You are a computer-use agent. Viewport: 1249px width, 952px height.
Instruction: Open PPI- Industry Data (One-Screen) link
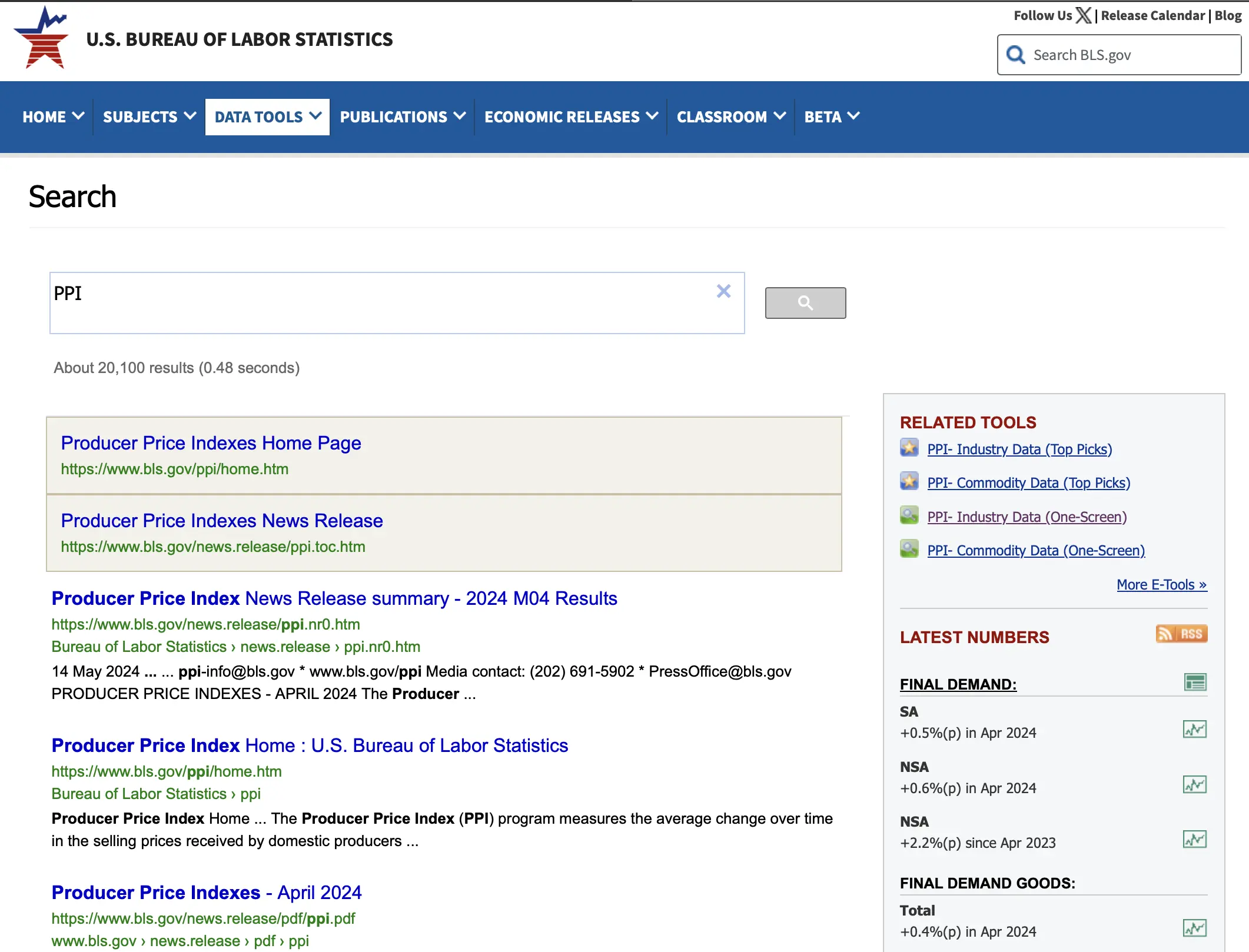[1027, 517]
